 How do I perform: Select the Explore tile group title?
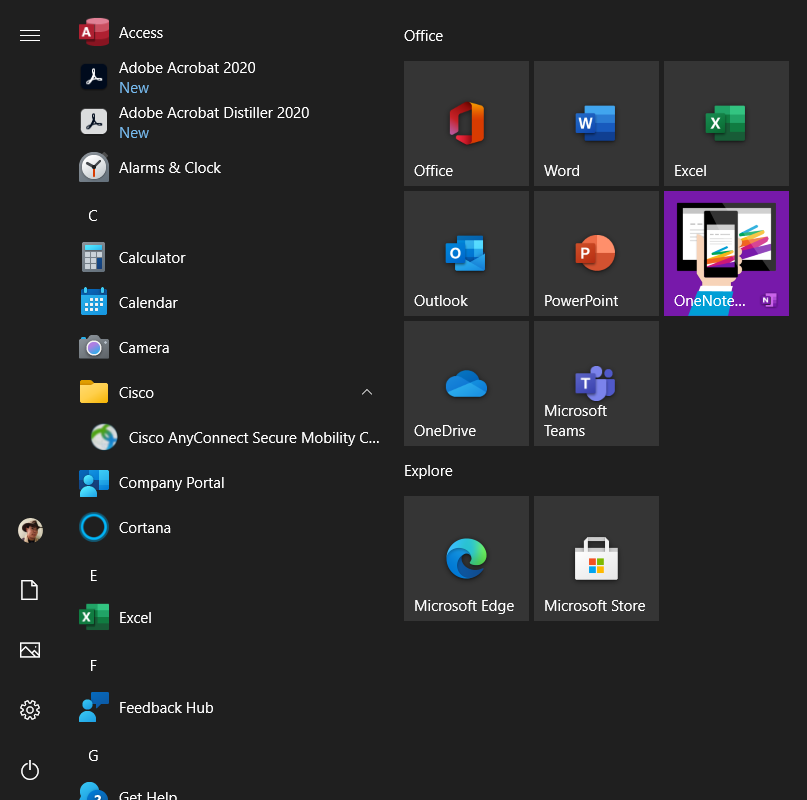[x=428, y=471]
